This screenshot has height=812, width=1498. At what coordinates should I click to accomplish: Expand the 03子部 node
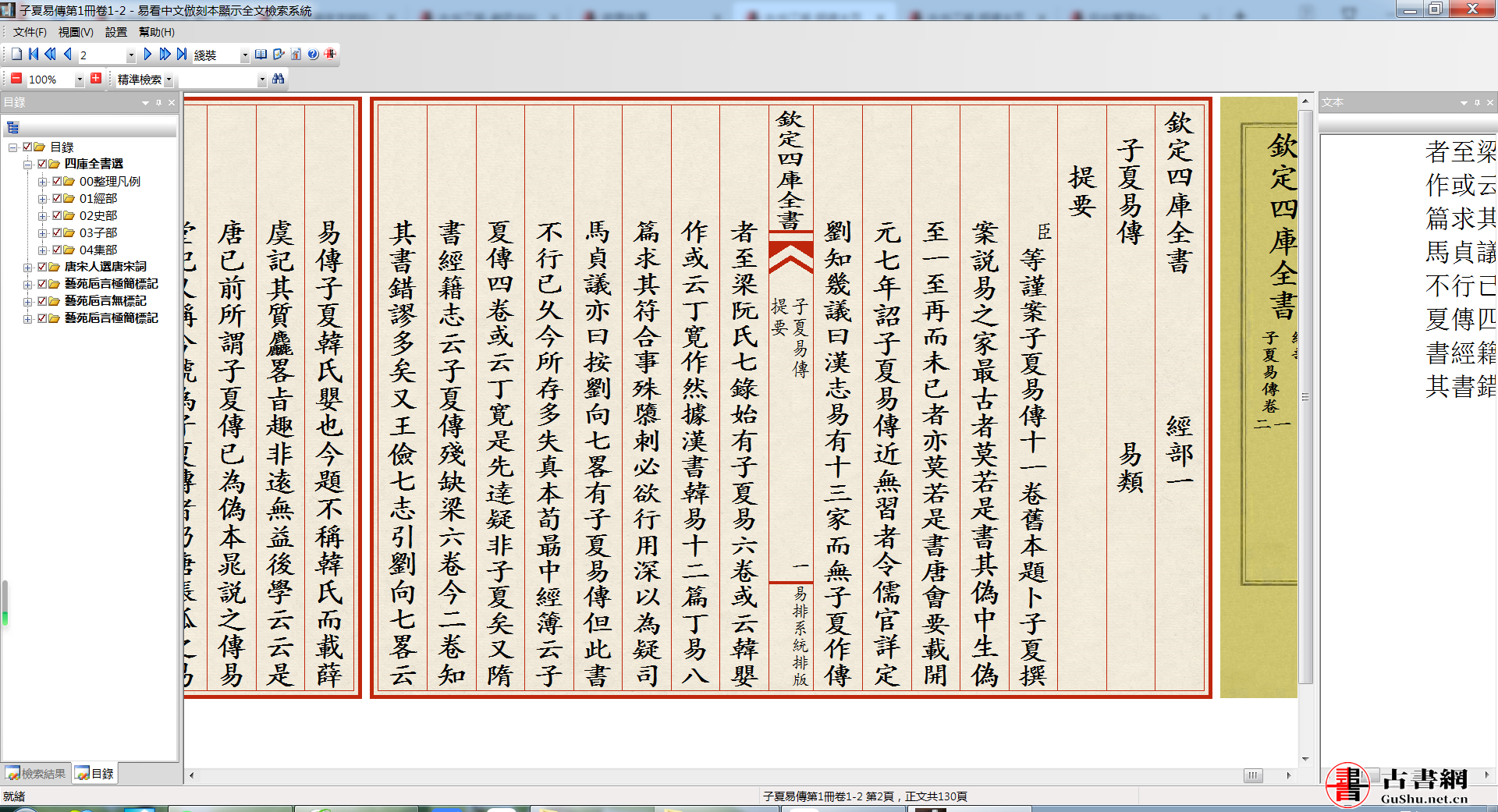coord(42,232)
